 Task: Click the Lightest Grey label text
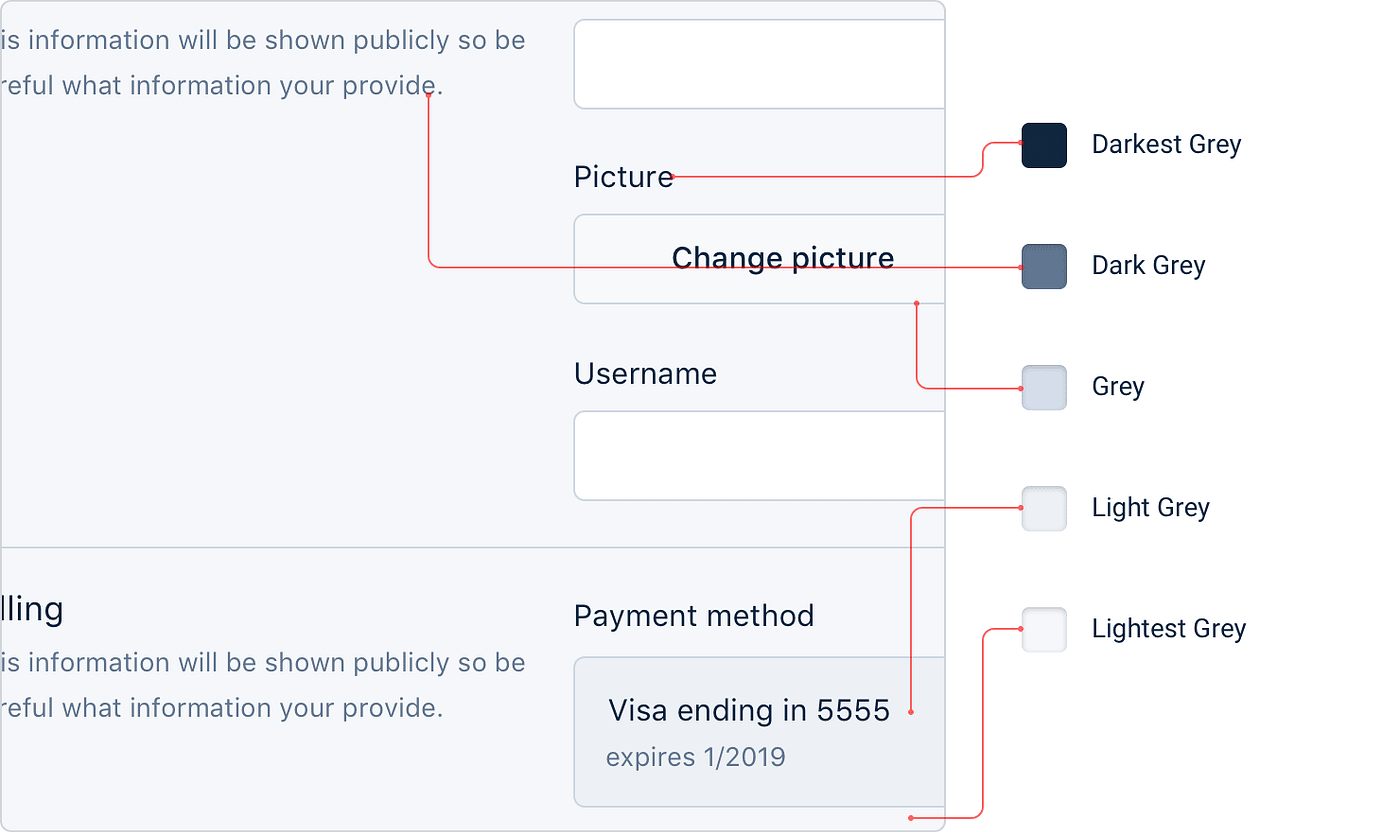pyautogui.click(x=1169, y=628)
